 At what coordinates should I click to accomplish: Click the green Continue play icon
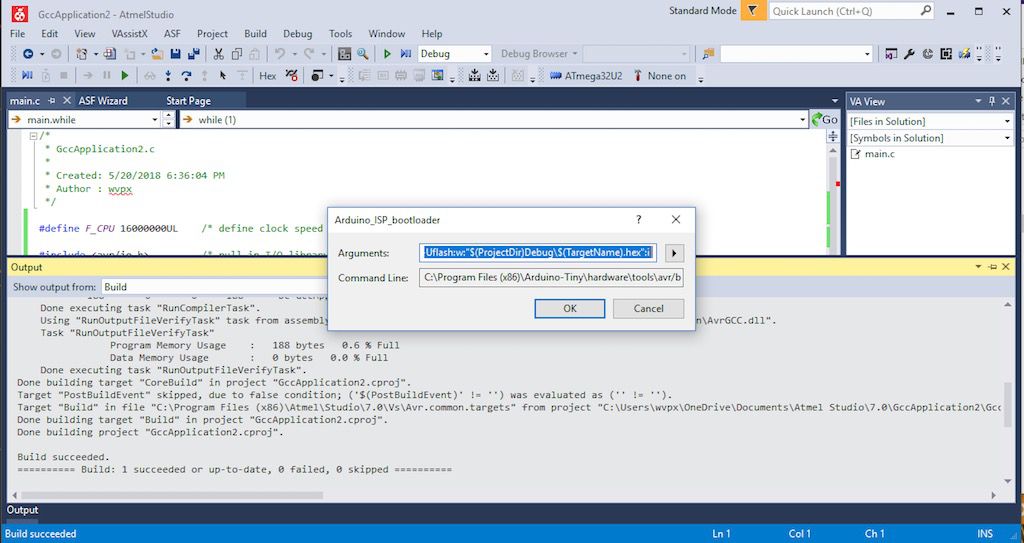pos(125,76)
